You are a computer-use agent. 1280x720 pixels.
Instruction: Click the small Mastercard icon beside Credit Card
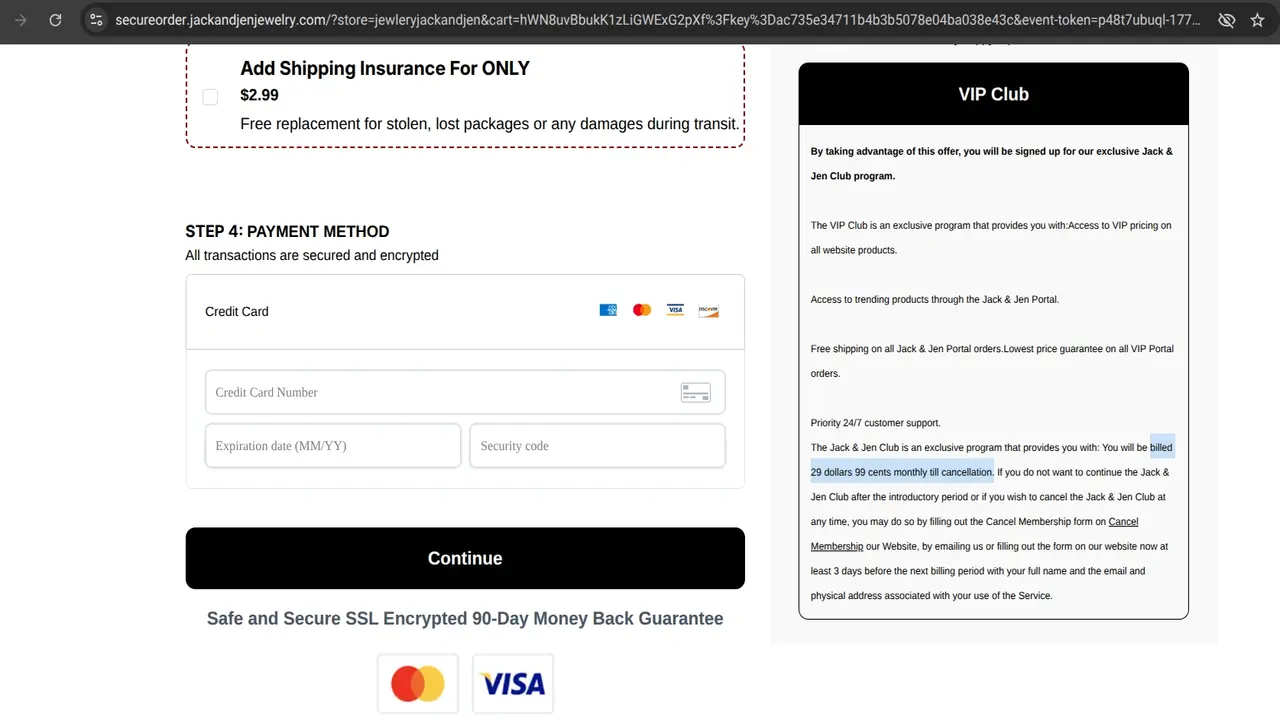642,310
